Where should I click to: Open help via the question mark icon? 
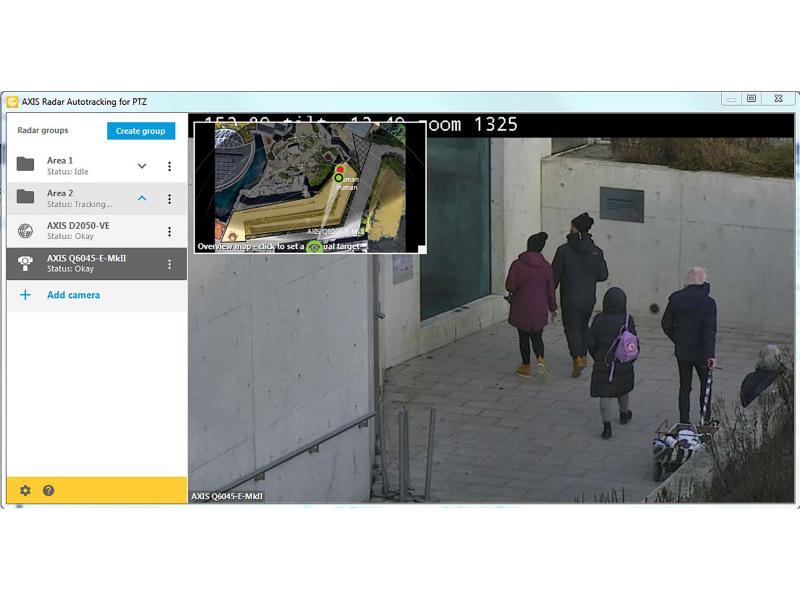coord(48,490)
